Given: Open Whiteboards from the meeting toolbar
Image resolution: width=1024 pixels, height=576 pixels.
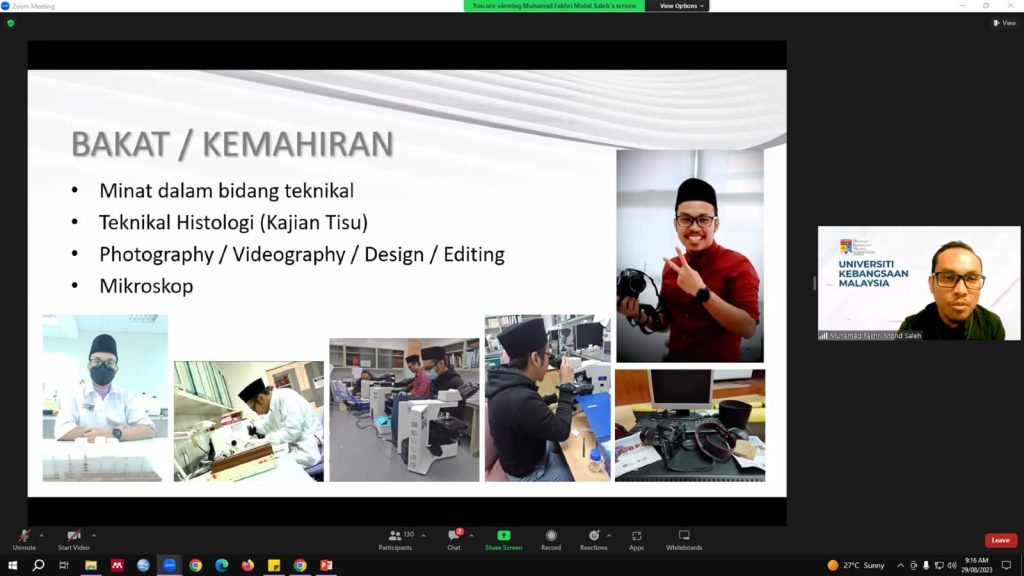Looking at the screenshot, I should [684, 538].
